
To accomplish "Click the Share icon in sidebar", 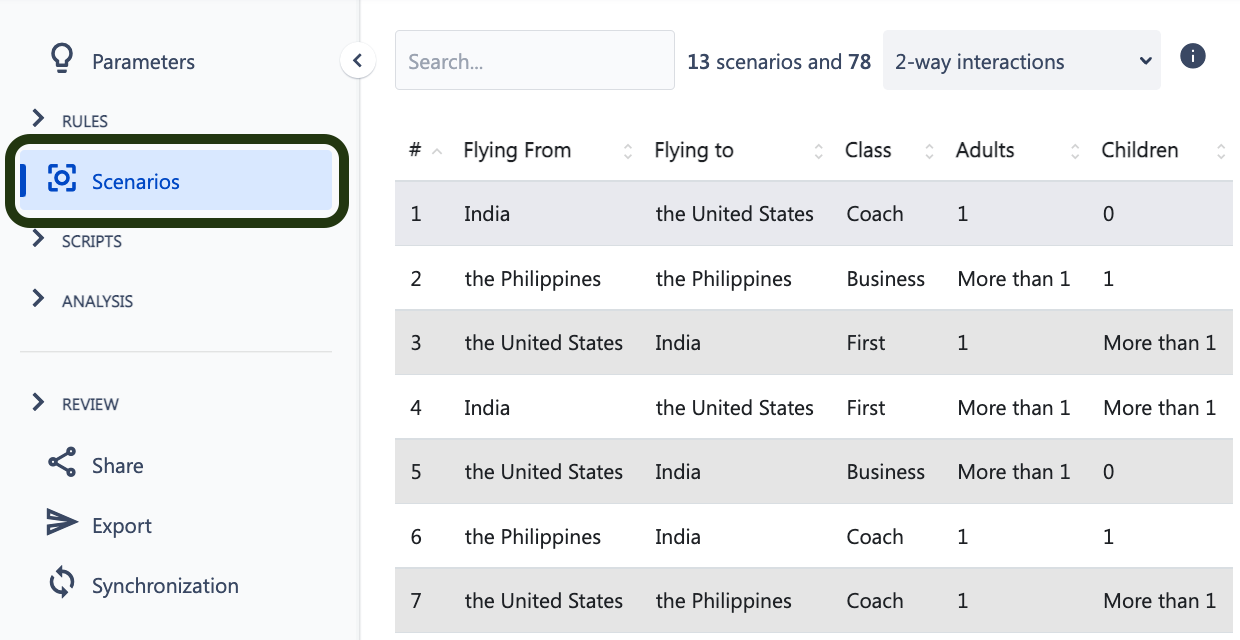I will 62,464.
